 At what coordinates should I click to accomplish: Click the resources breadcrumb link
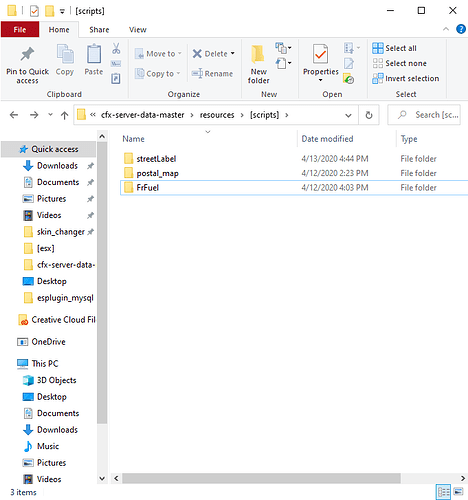(x=217, y=115)
